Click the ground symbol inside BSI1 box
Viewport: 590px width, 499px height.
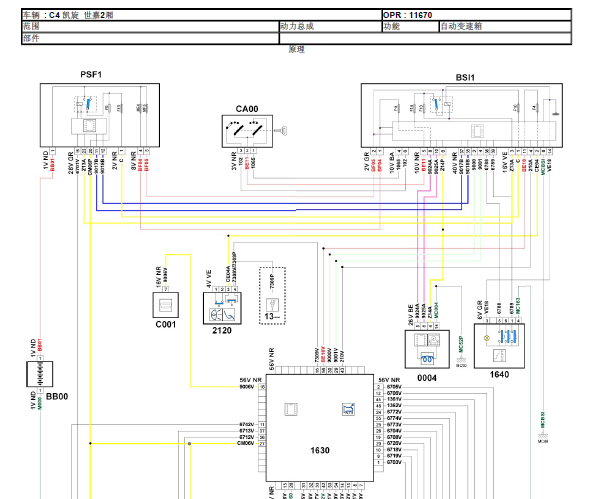point(555,113)
